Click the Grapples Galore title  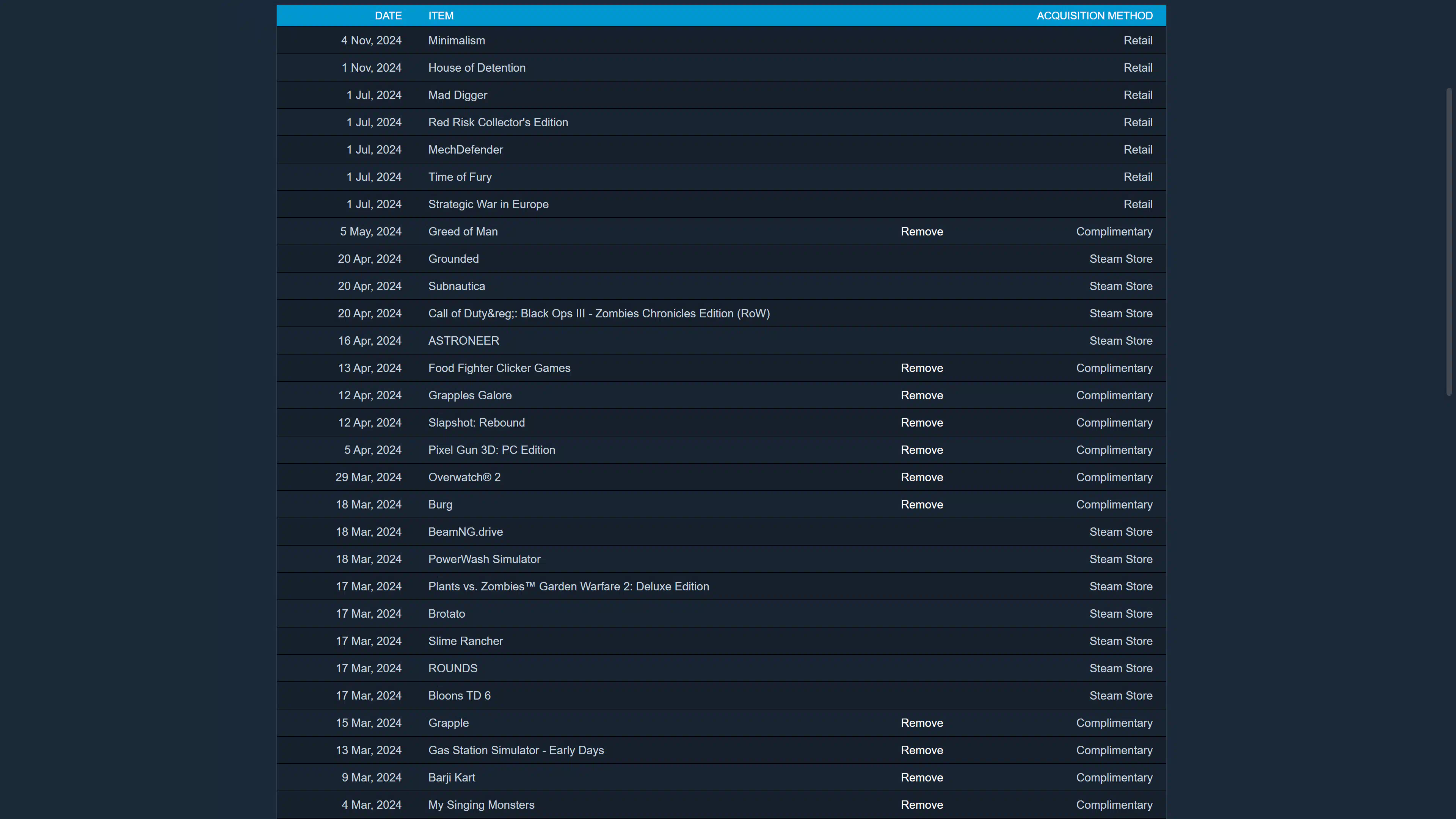470,395
